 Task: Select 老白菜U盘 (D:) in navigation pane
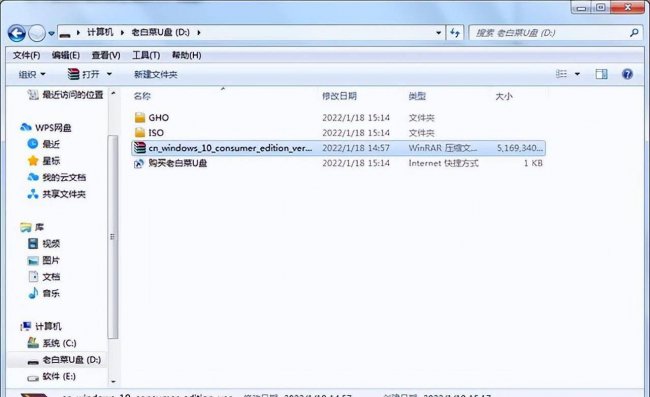point(71,360)
